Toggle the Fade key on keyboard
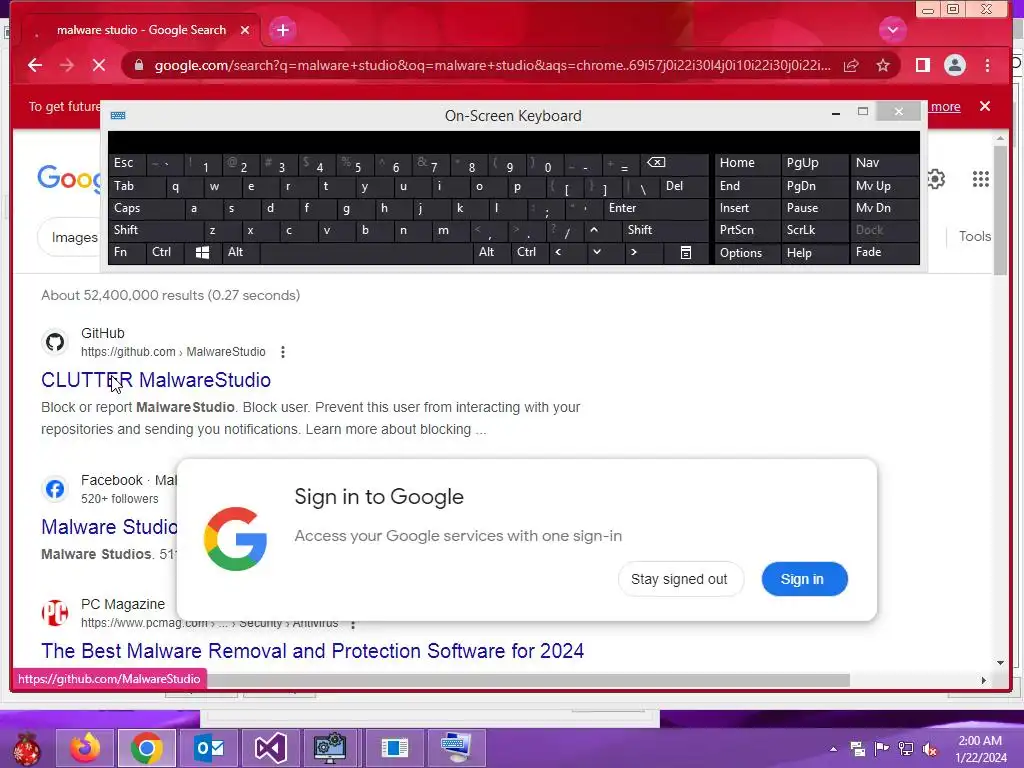This screenshot has height=768, width=1024. click(884, 253)
